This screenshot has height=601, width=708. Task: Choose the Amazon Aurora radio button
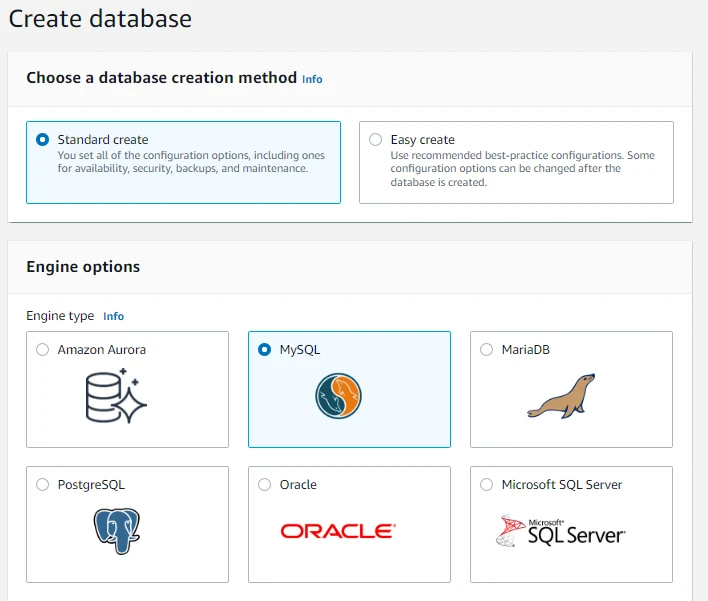coord(42,350)
